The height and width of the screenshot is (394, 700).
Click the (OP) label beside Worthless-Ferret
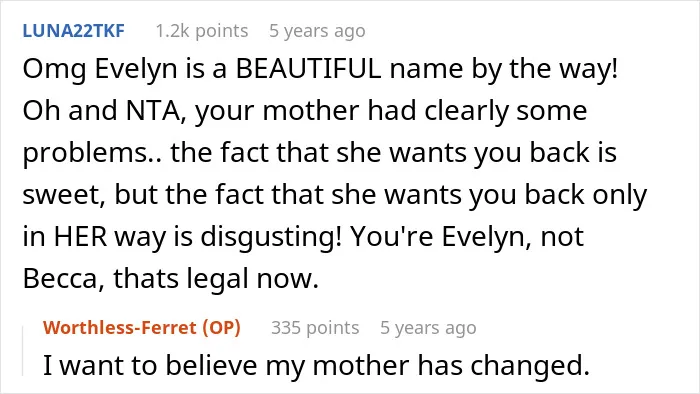(221, 328)
